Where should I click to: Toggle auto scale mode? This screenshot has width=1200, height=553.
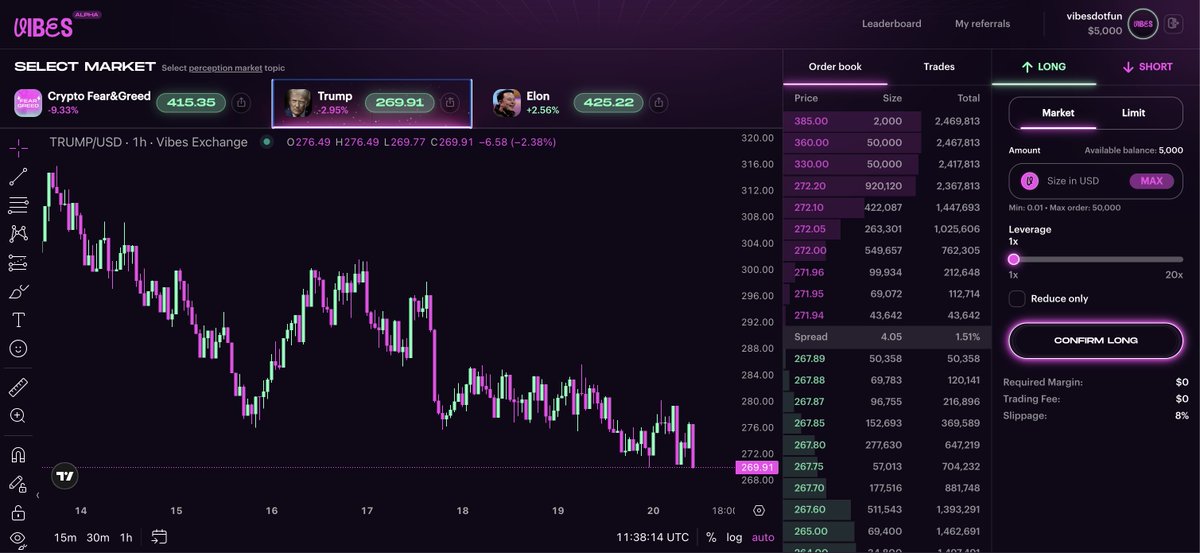pos(763,537)
